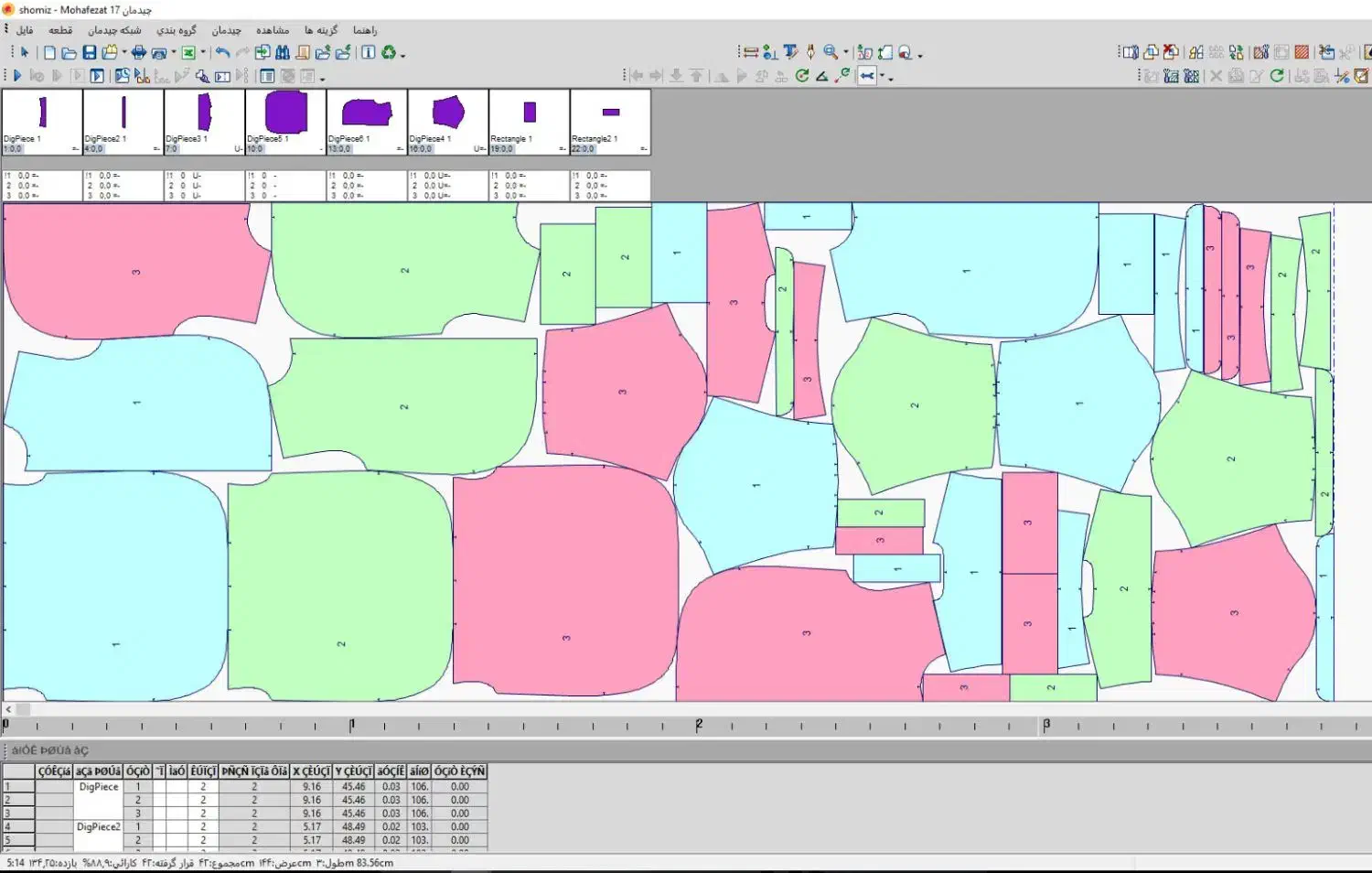This screenshot has width=1372, height=873.
Task: Open the راهنما (Help) menu
Action: click(365, 30)
